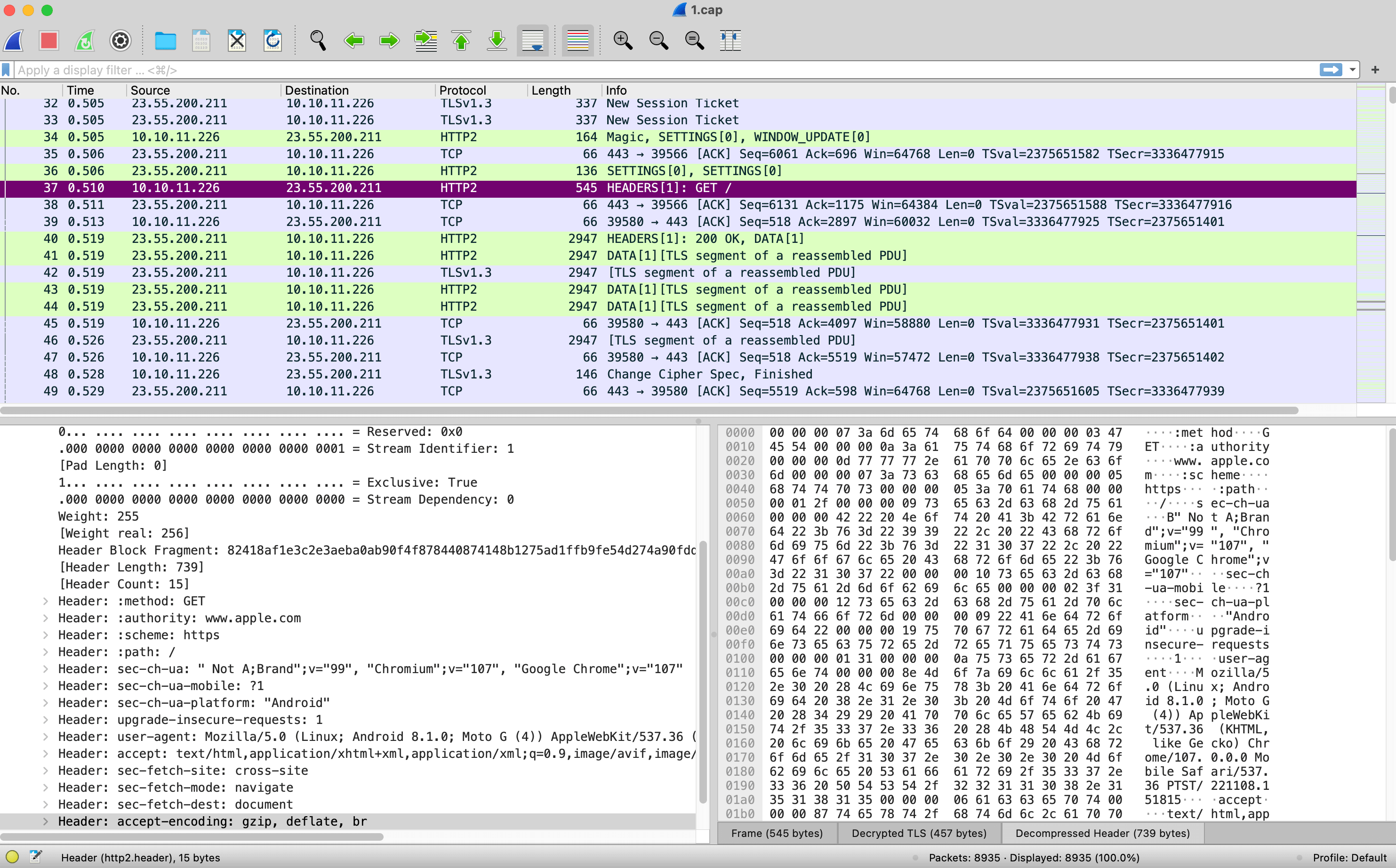
Task: Select packet 48 Change Cipher Spec row
Action: [678, 374]
